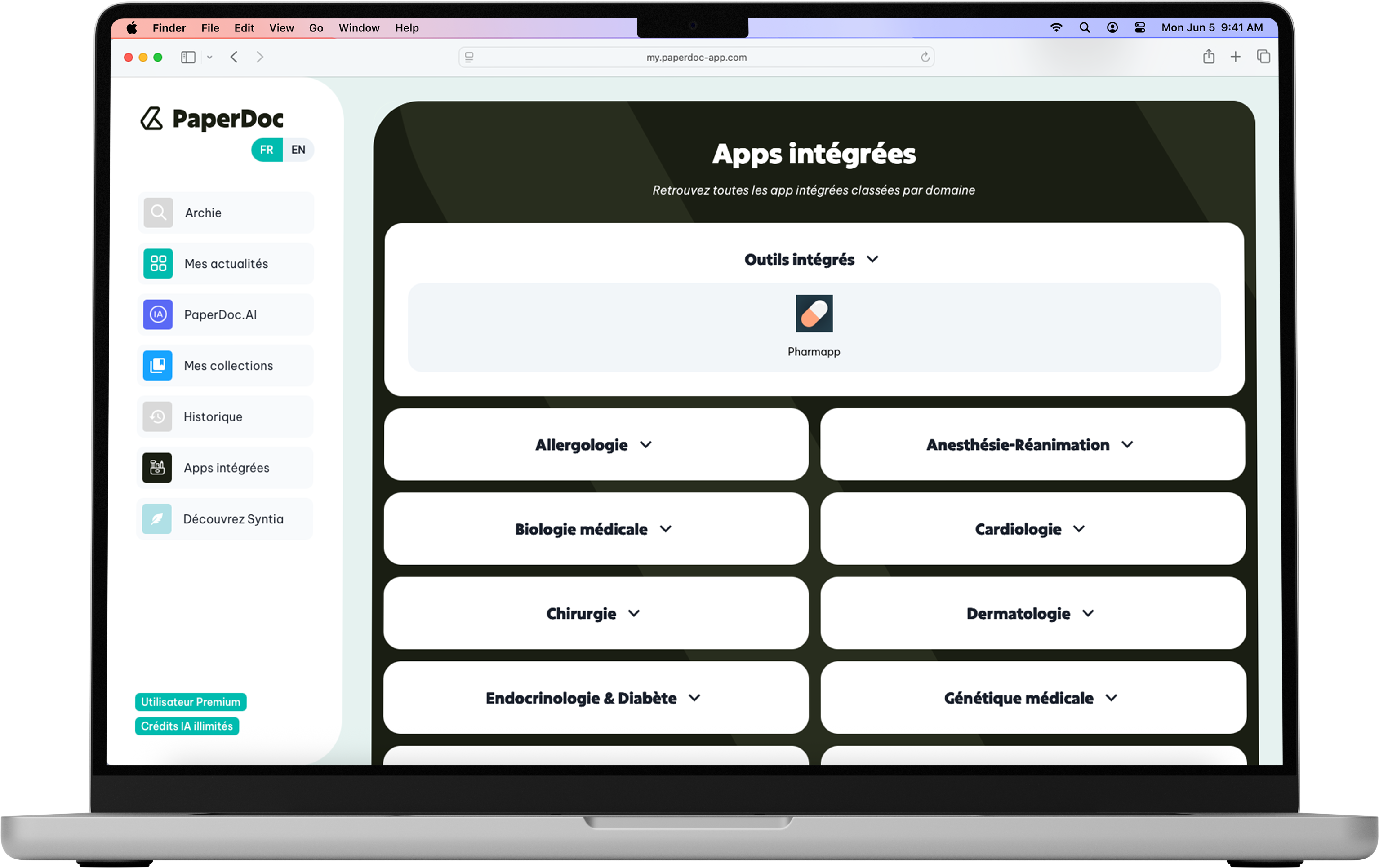Click the Crédits IA illimités label
The width and height of the screenshot is (1379, 868).
[x=187, y=726]
